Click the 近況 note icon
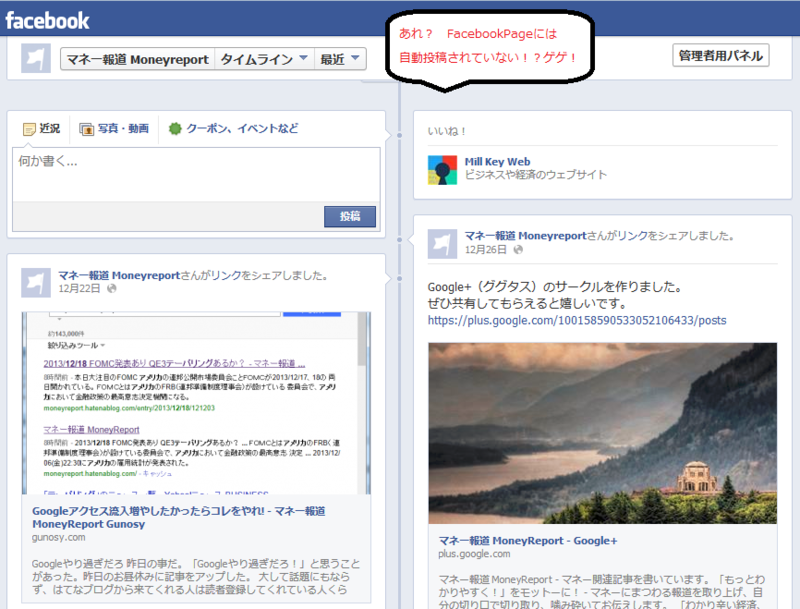Screen dimensions: 800x609 coord(29,129)
